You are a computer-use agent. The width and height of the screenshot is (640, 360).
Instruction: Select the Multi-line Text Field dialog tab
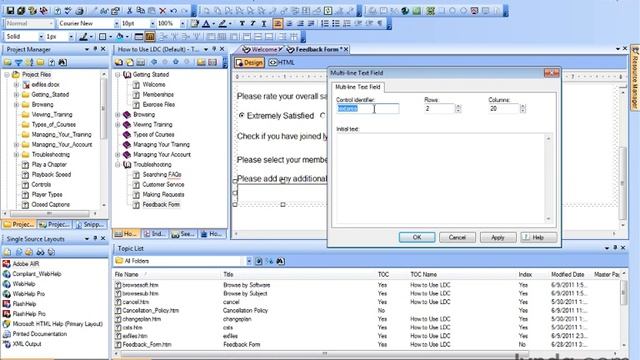[358, 87]
